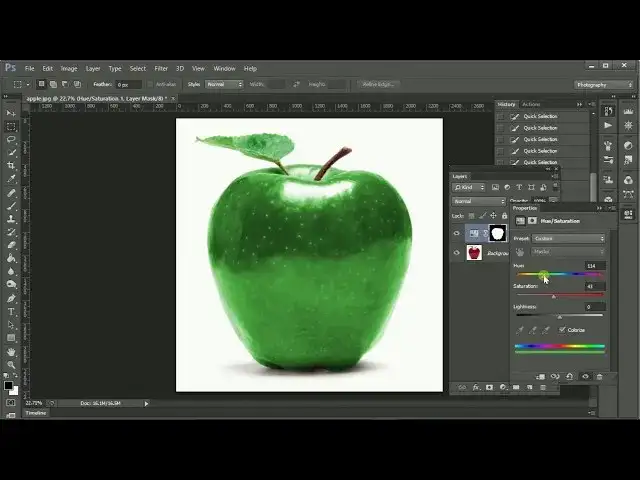Open the tool preset picker arrow
Screen dimensions: 640x480
tap(28, 84)
